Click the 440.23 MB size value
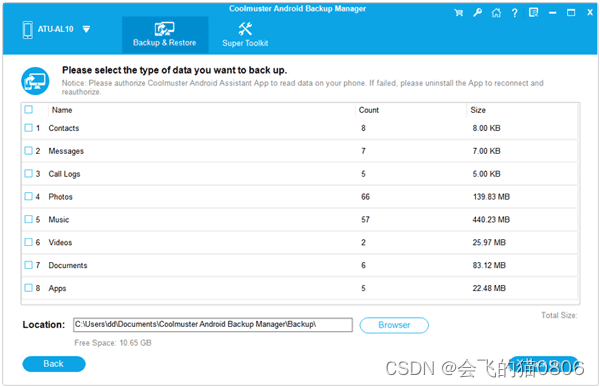Viewport: 600px width, 387px height. [491, 220]
